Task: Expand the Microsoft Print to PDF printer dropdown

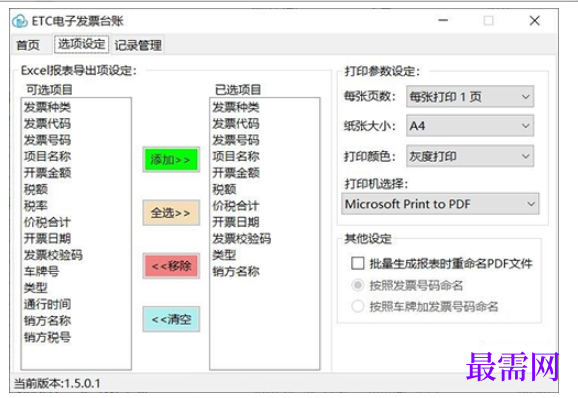Action: point(440,204)
